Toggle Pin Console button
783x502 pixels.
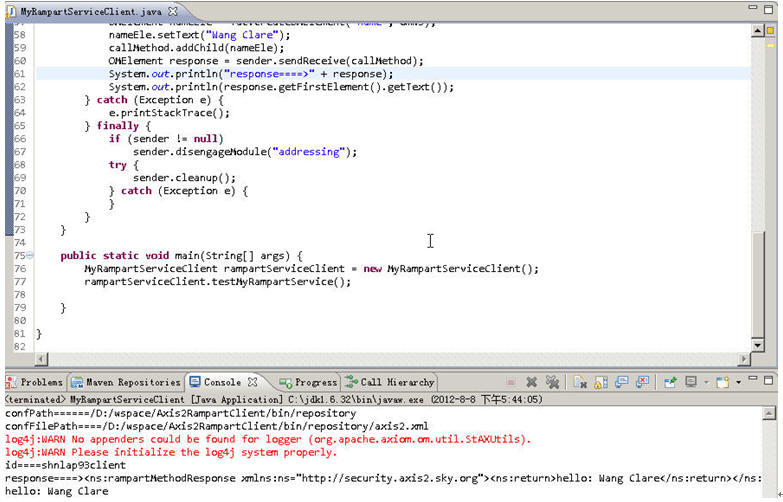click(x=670, y=383)
